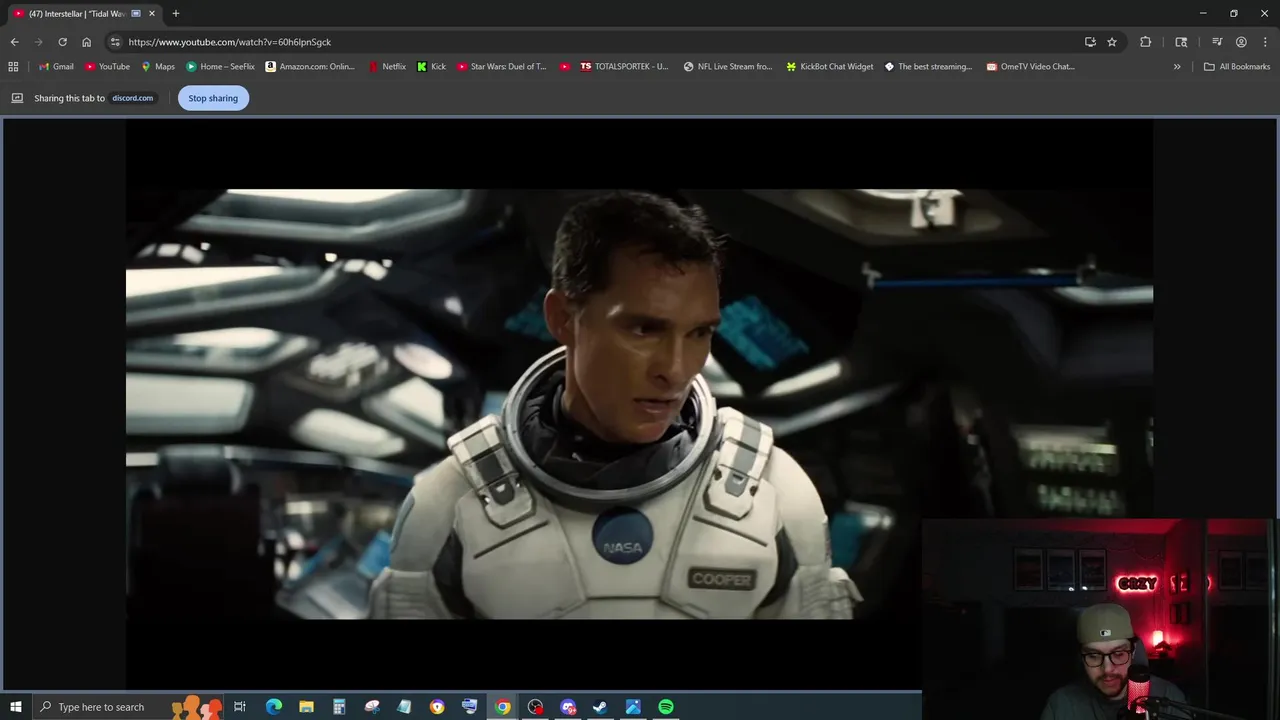Switch to Google Chrome on the taskbar
This screenshot has height=720, width=1280.
[502, 707]
